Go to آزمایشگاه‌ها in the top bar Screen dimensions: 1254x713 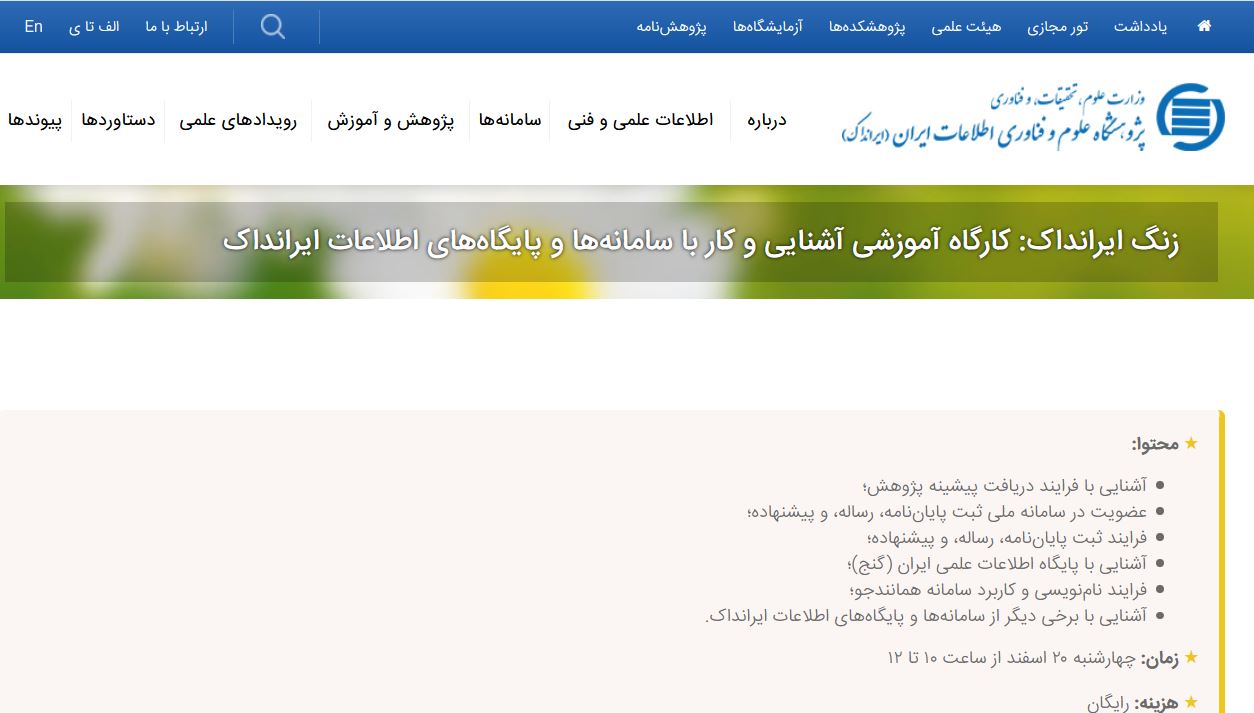click(767, 27)
